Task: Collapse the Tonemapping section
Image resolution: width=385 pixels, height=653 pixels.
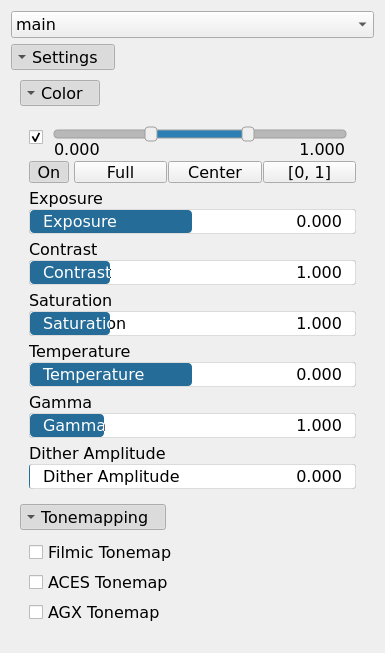Action: pyautogui.click(x=93, y=517)
